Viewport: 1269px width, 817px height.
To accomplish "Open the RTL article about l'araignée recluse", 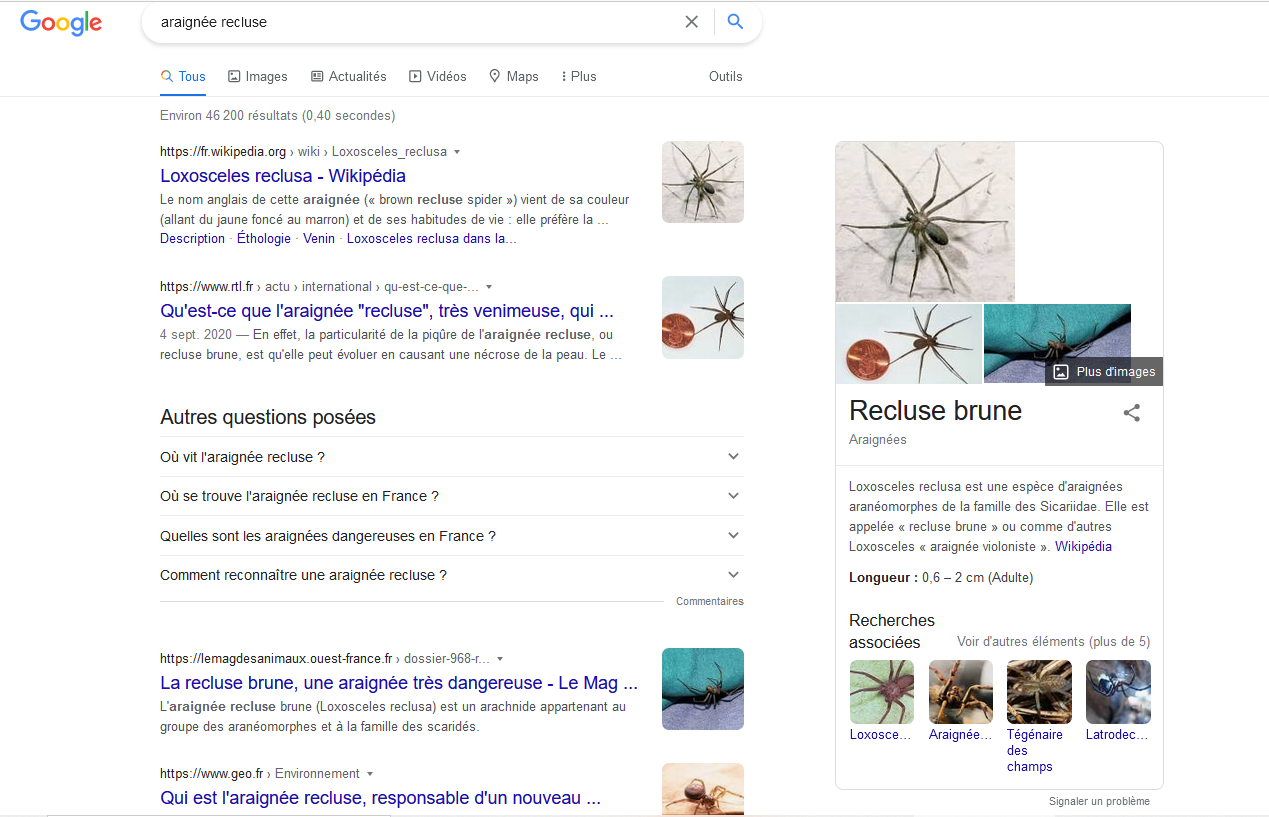I will (x=387, y=311).
